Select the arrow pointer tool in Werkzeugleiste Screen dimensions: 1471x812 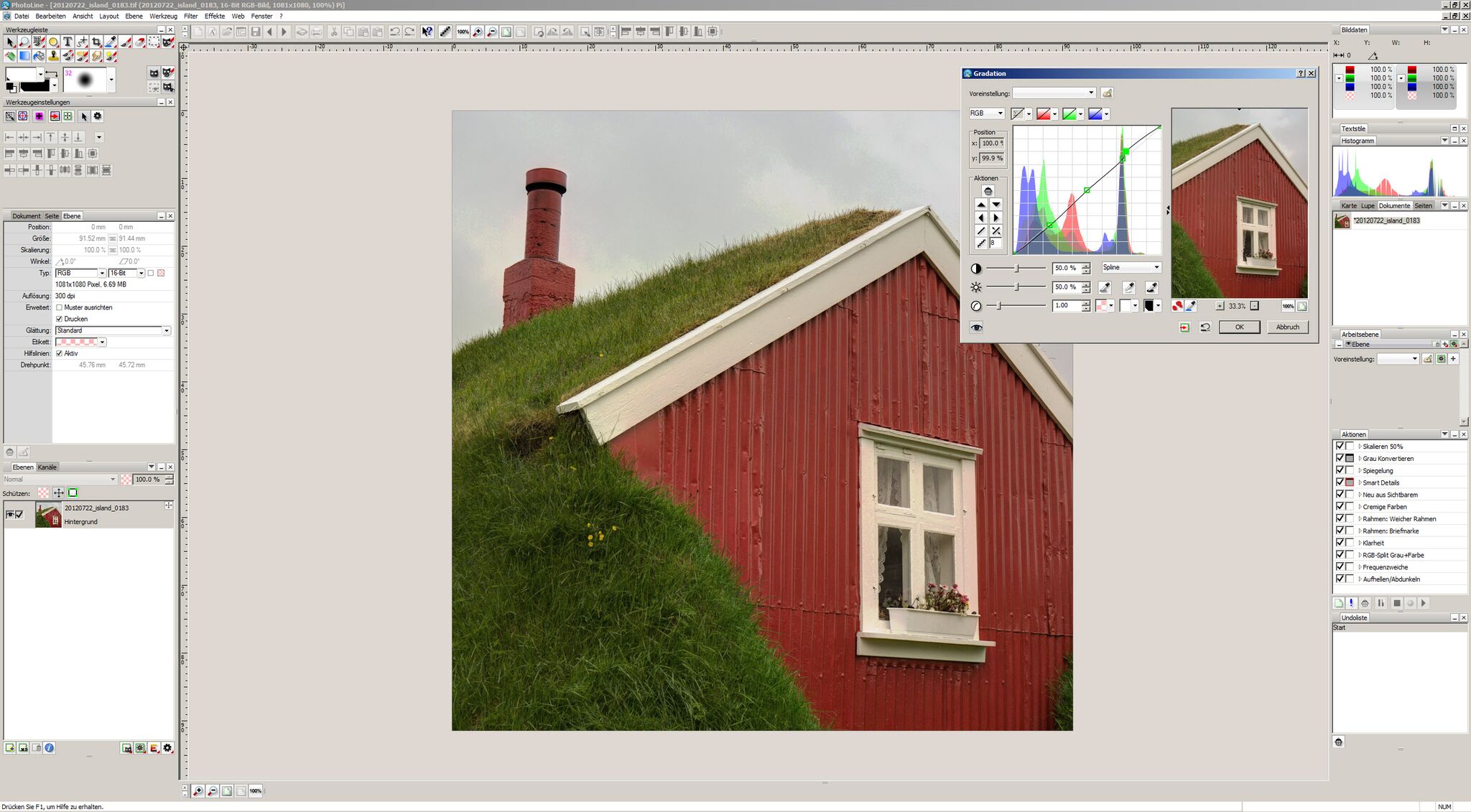[9, 42]
